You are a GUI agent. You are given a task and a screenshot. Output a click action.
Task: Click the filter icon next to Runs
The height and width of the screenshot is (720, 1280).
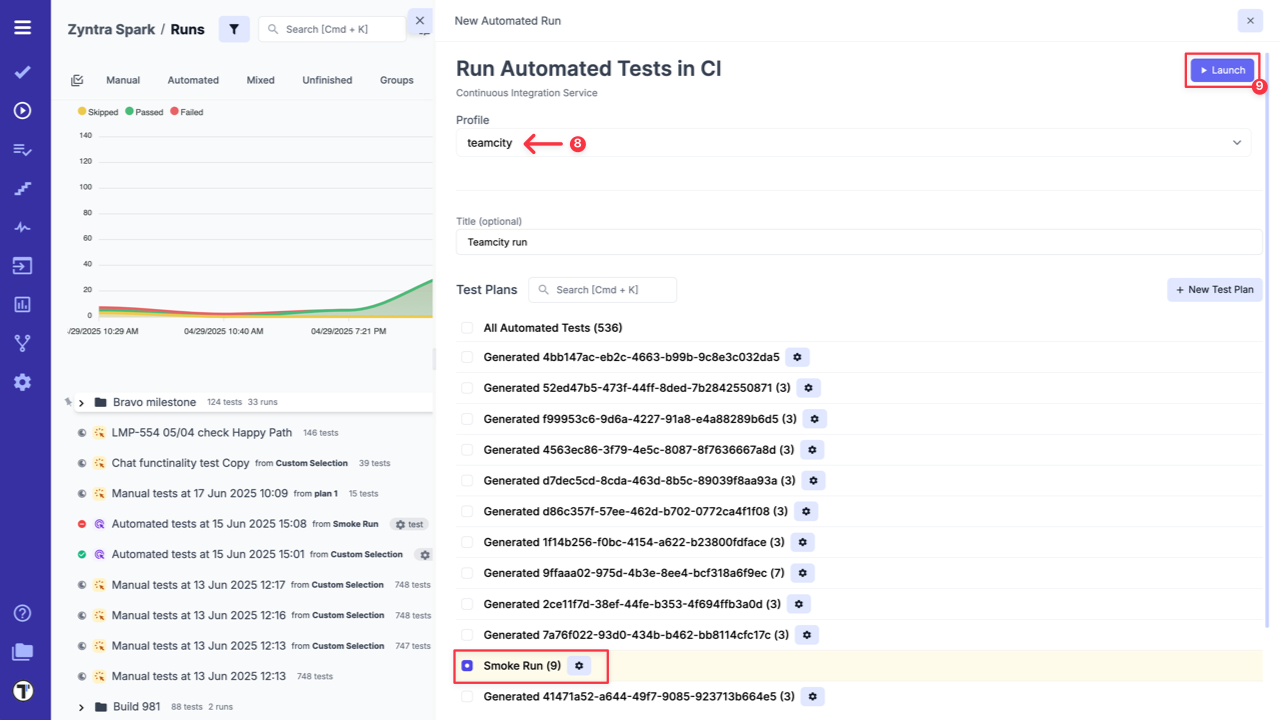234,29
